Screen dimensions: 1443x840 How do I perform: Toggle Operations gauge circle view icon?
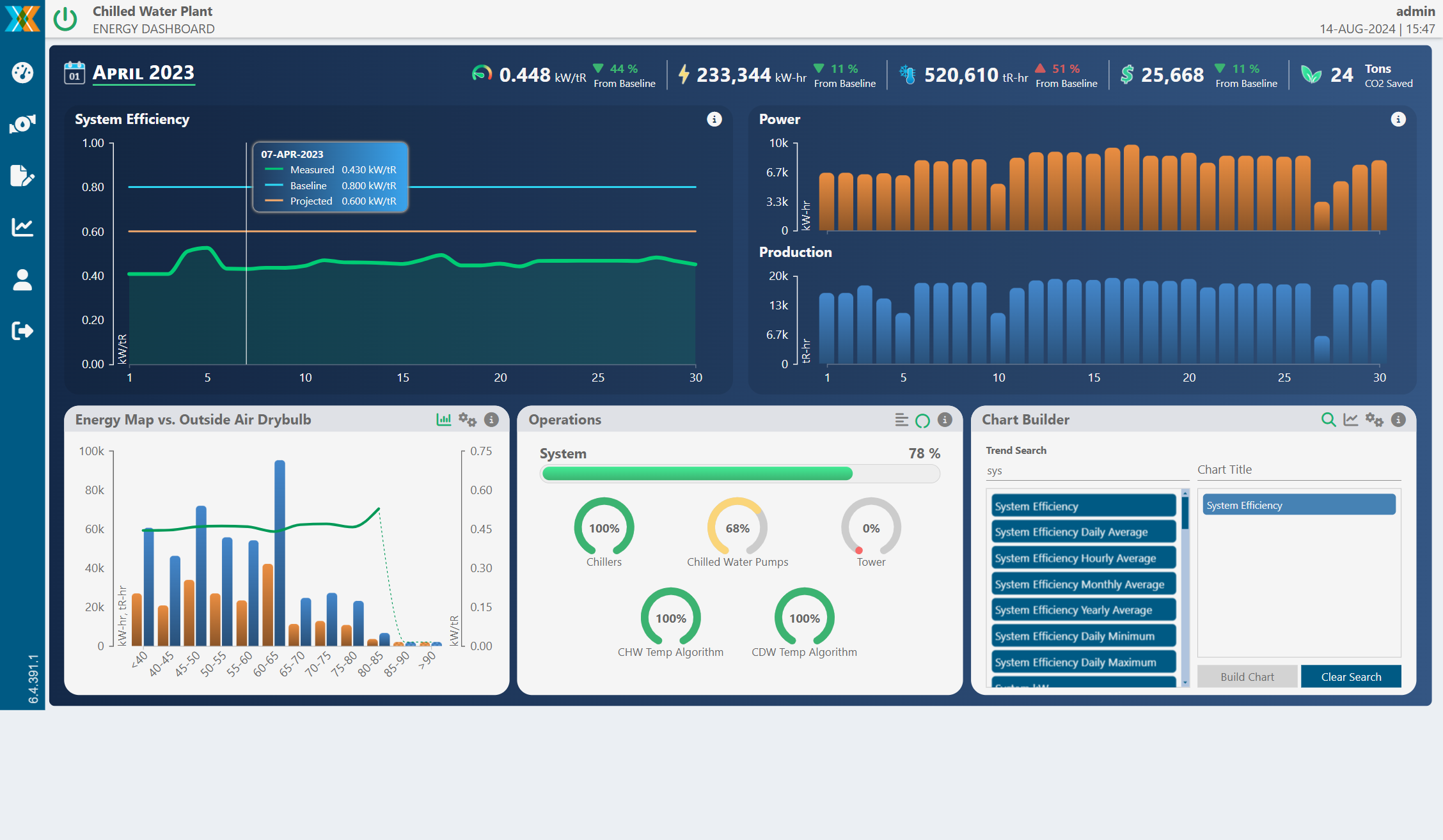pos(922,420)
